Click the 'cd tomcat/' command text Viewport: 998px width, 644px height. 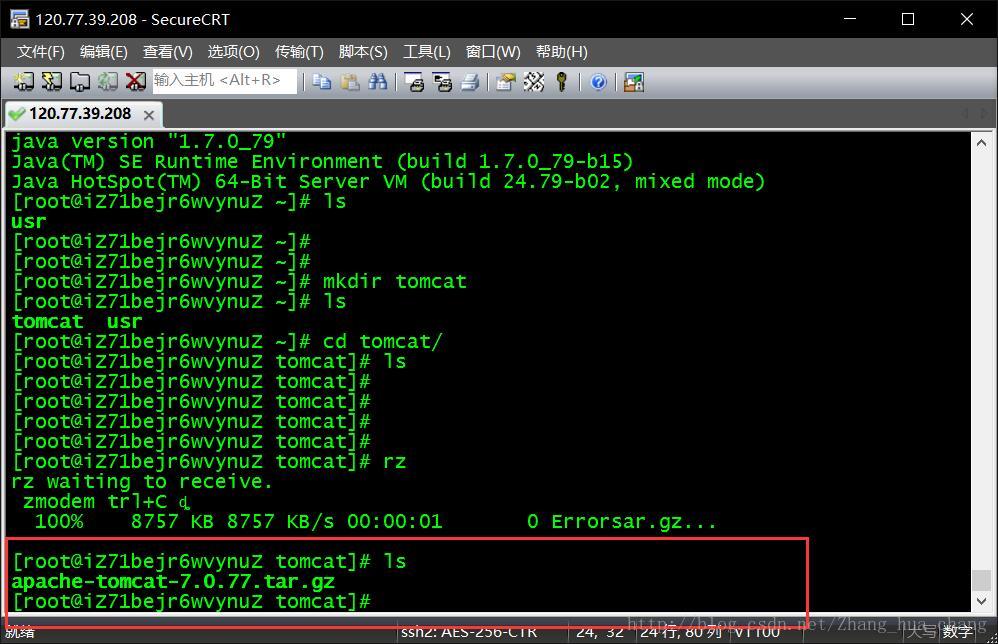point(382,341)
